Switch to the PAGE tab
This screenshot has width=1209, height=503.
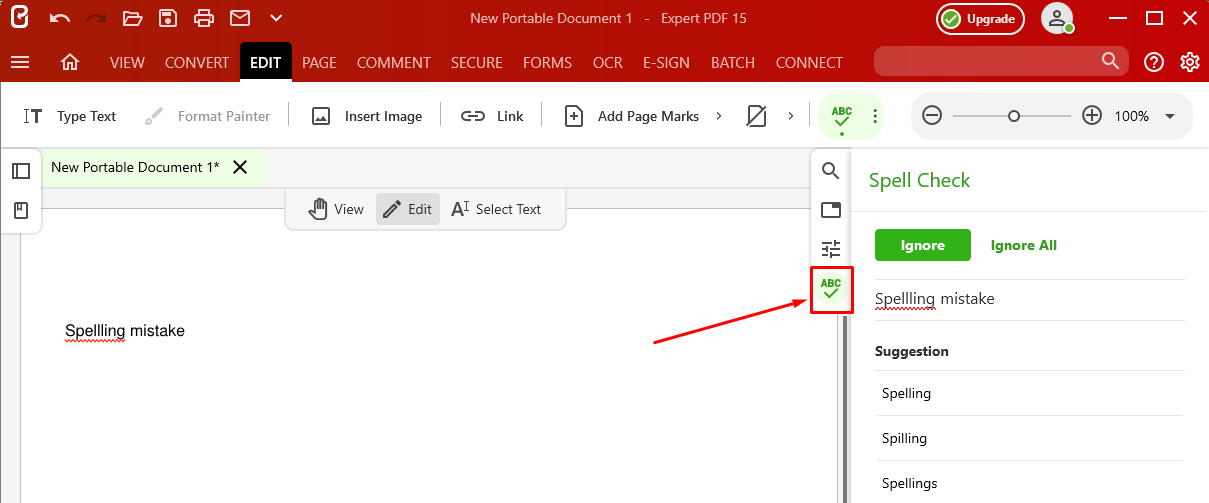[x=319, y=62]
